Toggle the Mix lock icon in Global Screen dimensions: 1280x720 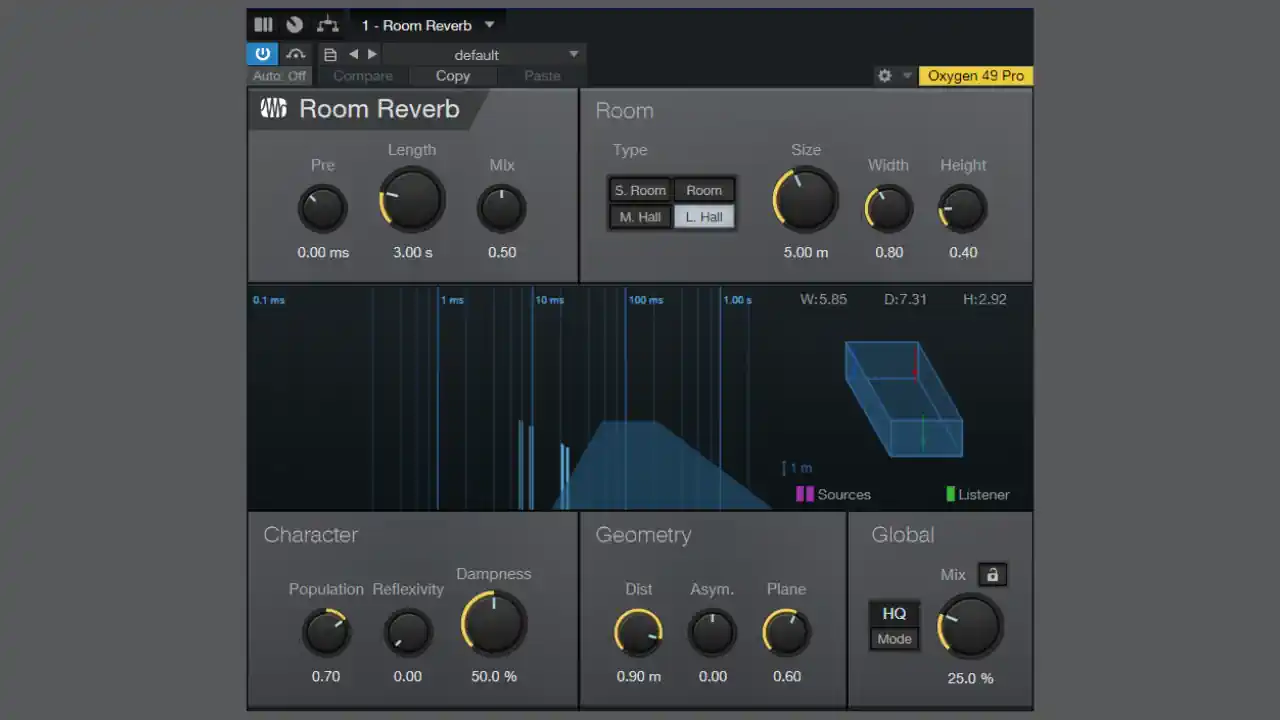click(x=992, y=574)
